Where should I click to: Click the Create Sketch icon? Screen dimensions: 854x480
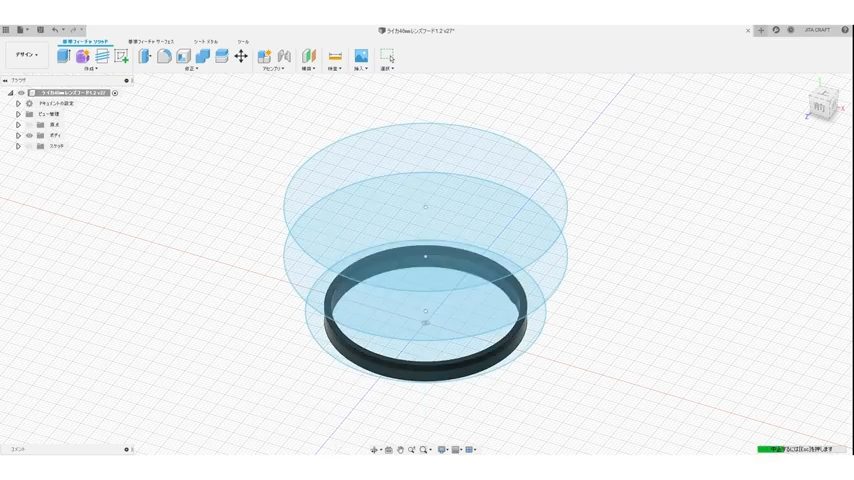[x=121, y=56]
